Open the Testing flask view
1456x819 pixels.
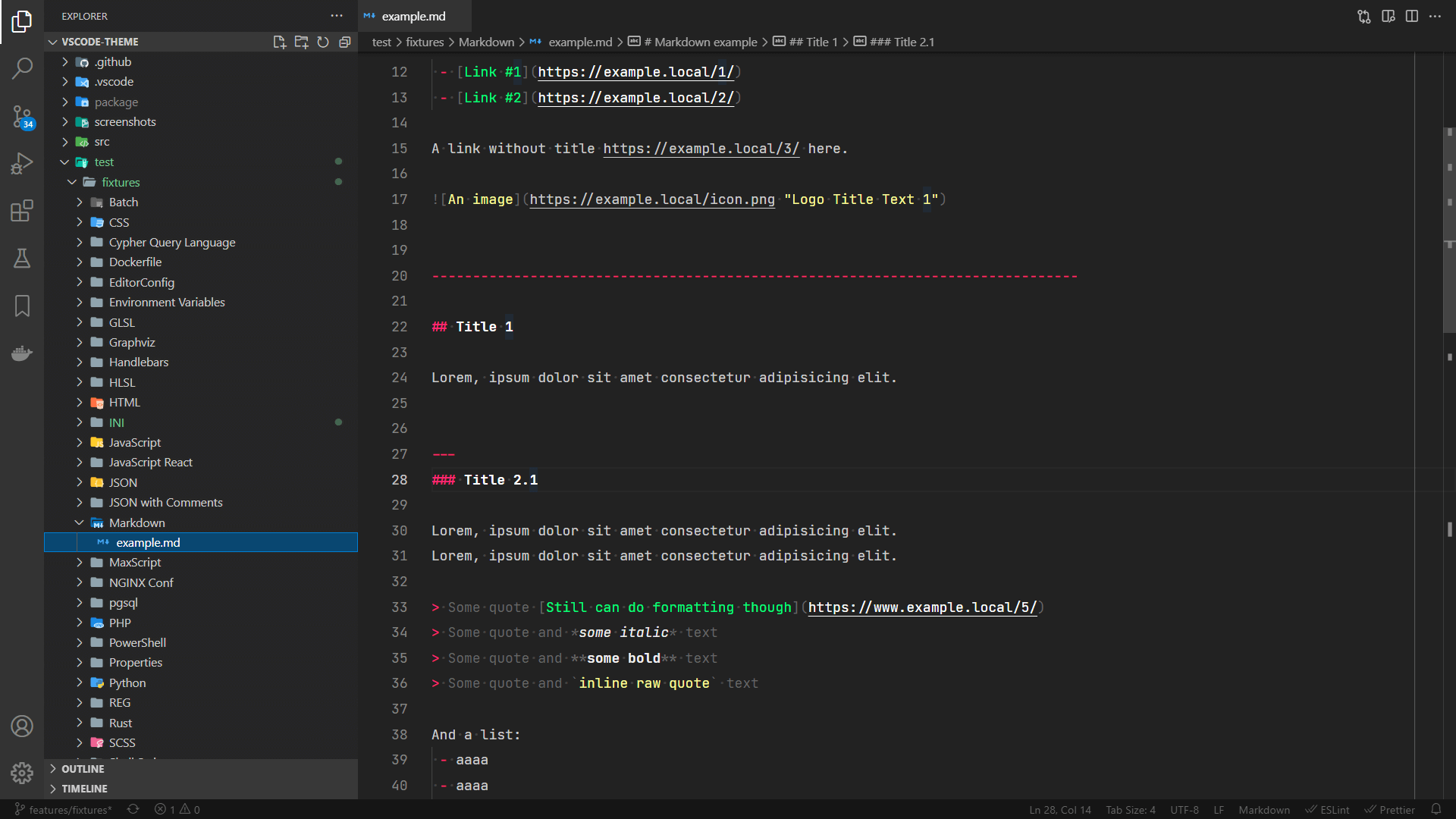22,259
